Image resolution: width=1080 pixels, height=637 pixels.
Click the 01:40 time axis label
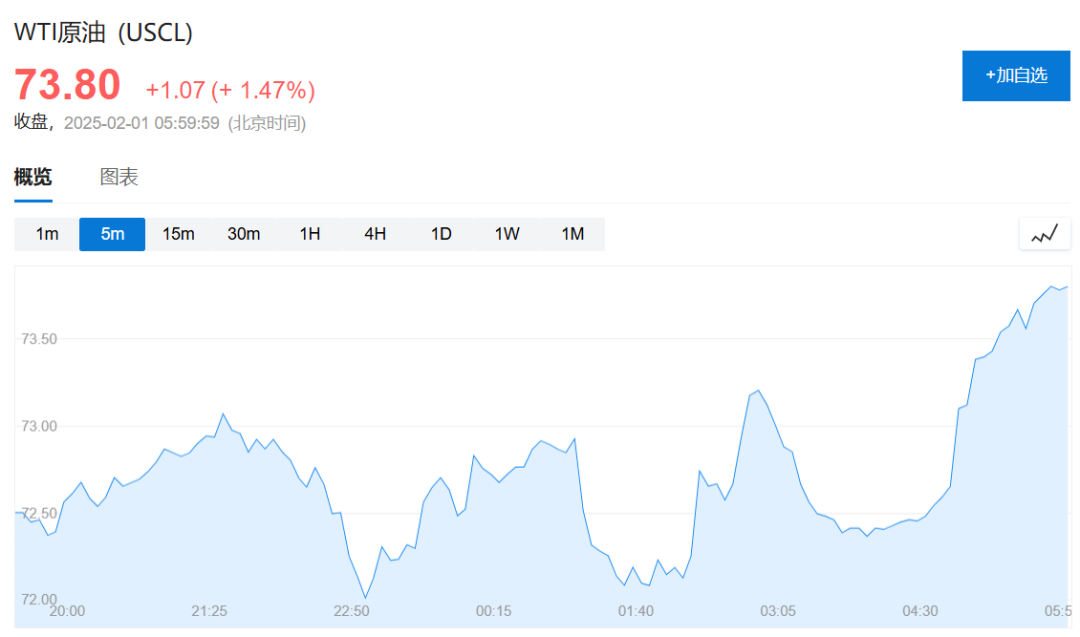(636, 611)
